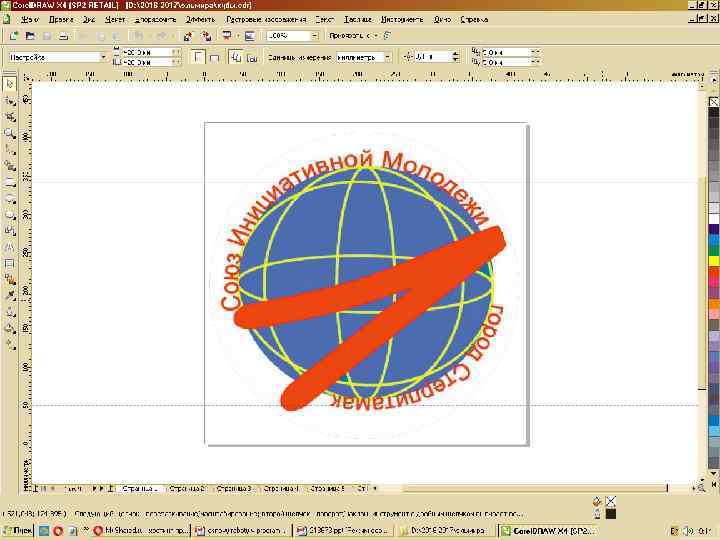Pick the yellow swatch in color palette
Screen dimensions: 720x540
[714, 260]
